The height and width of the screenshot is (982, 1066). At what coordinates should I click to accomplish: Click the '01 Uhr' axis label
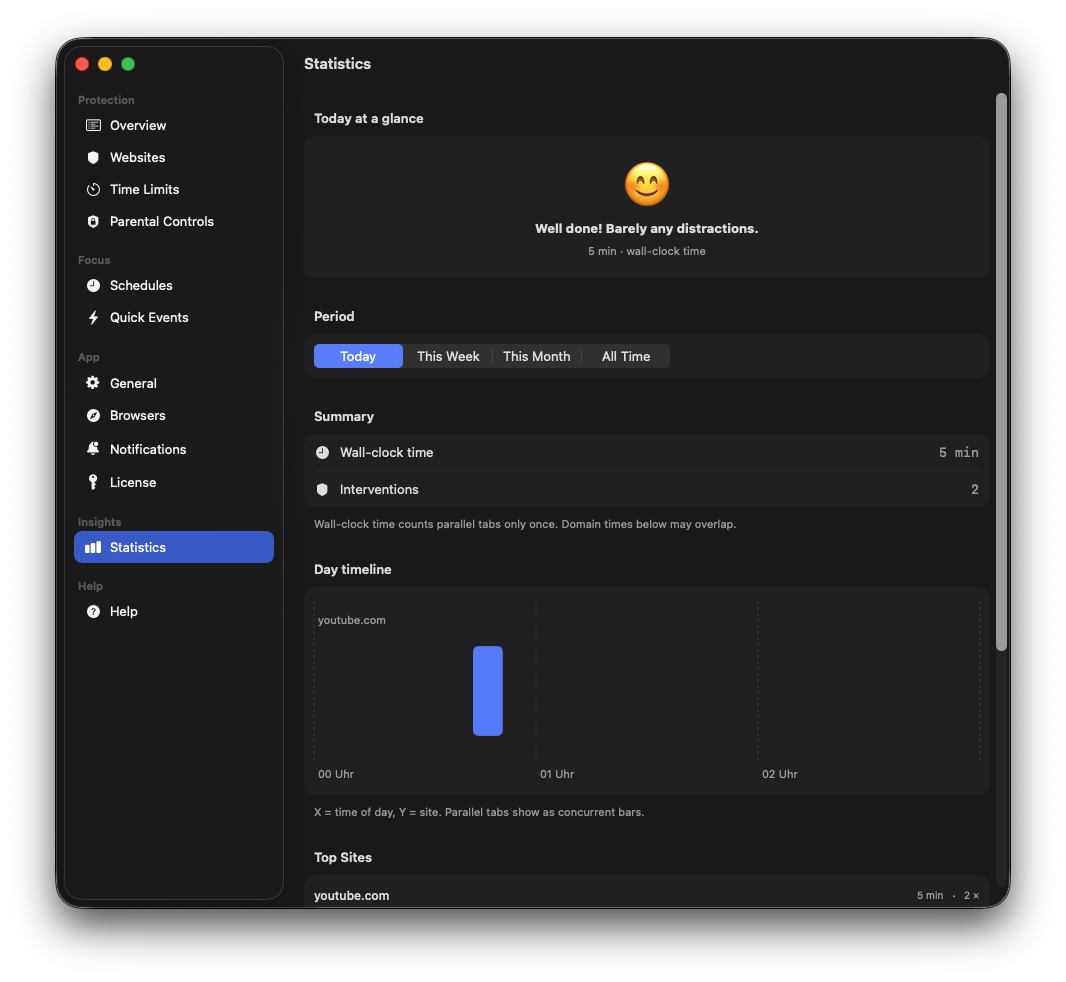(x=557, y=774)
